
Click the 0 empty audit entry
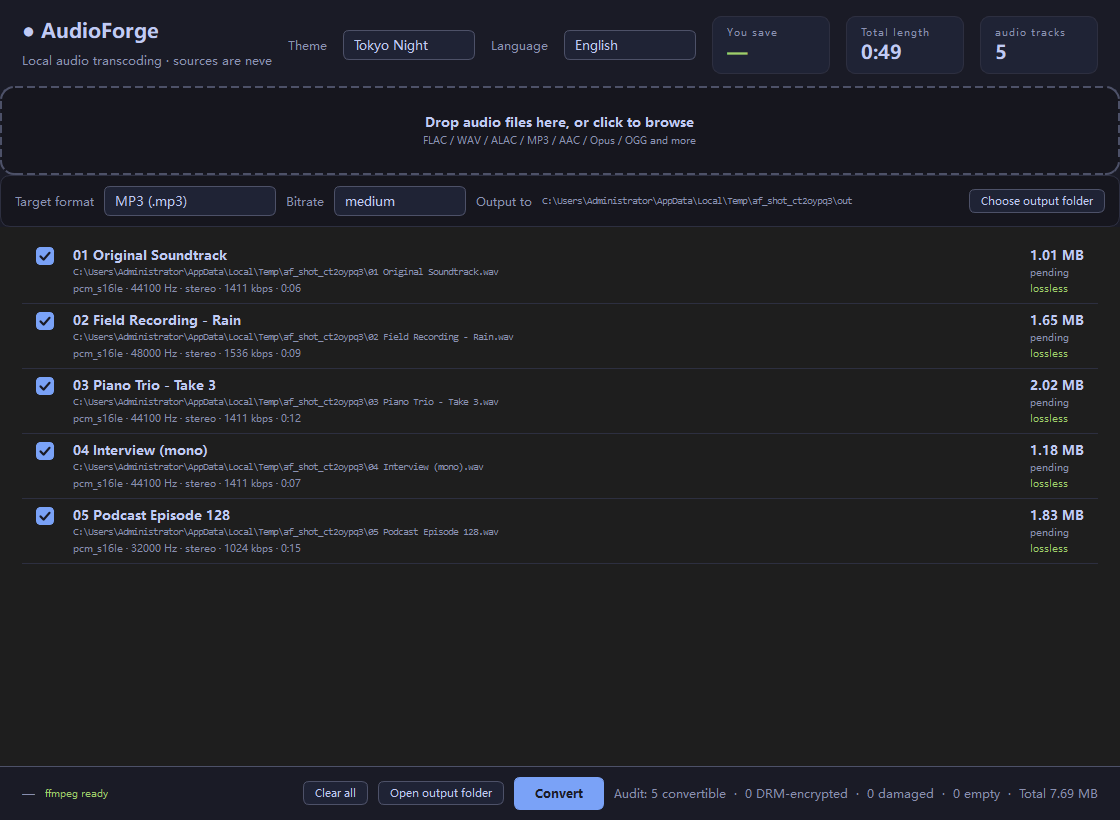point(976,794)
